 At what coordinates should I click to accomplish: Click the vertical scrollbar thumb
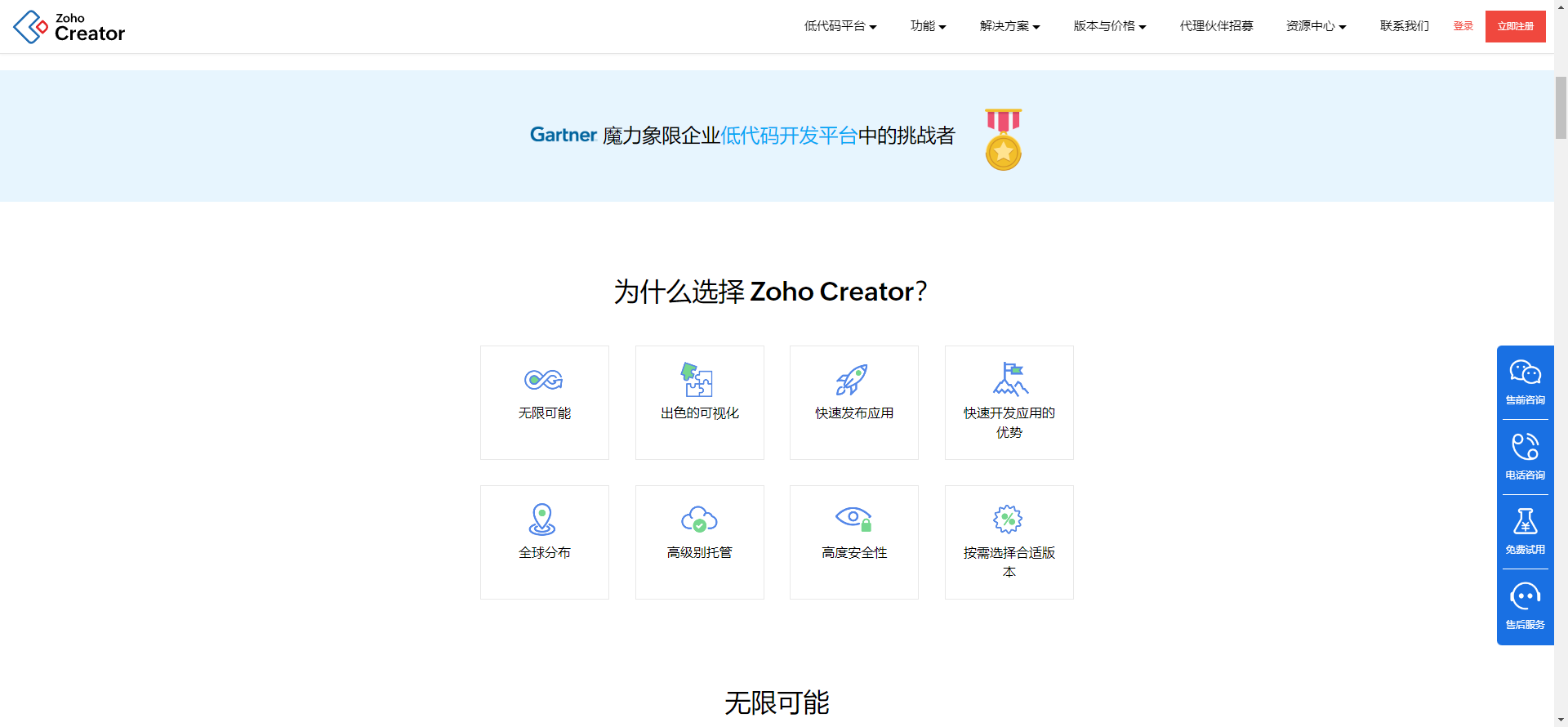pos(1561,108)
